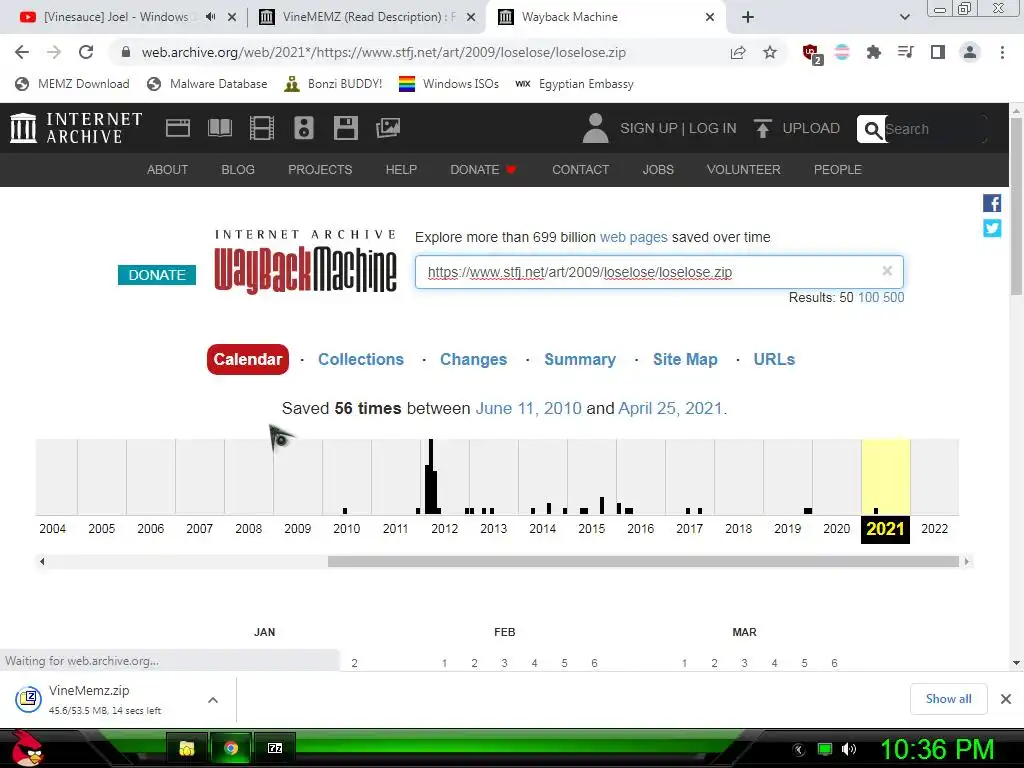Open the Chrome three-dot menu
The height and width of the screenshot is (768, 1024).
[x=1002, y=52]
